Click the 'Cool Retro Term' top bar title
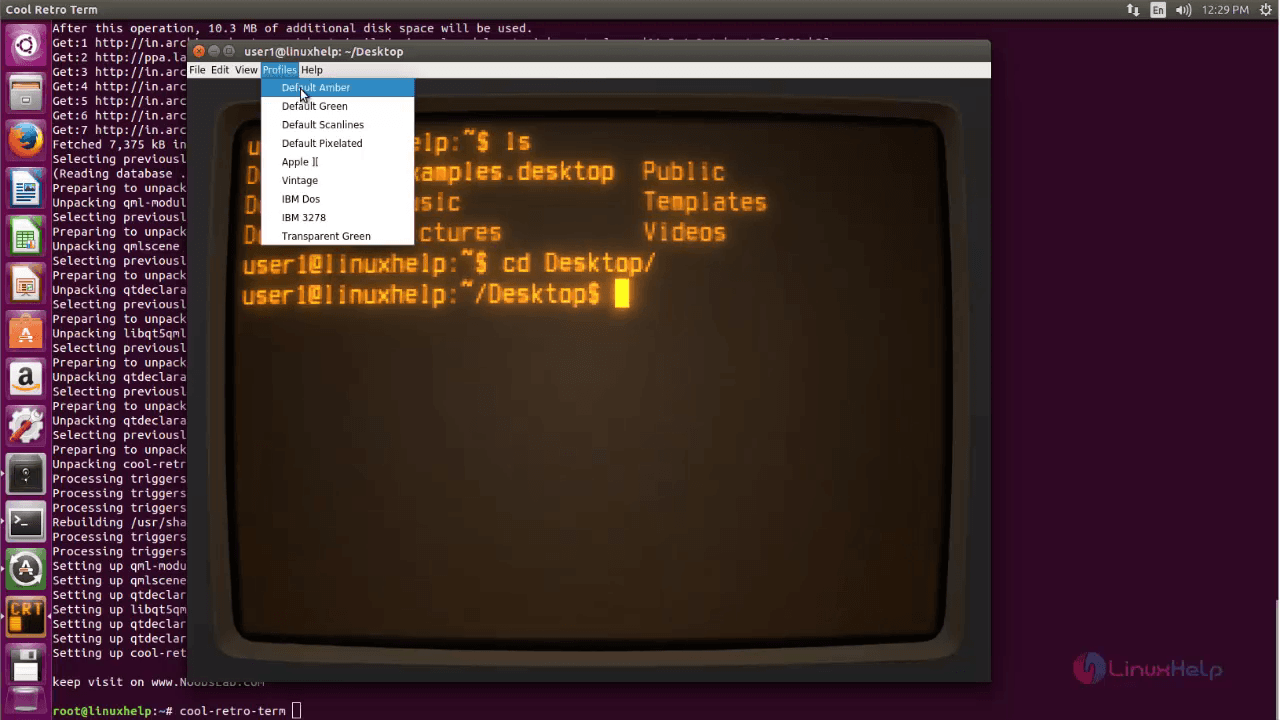This screenshot has width=1280, height=720. click(x=51, y=10)
